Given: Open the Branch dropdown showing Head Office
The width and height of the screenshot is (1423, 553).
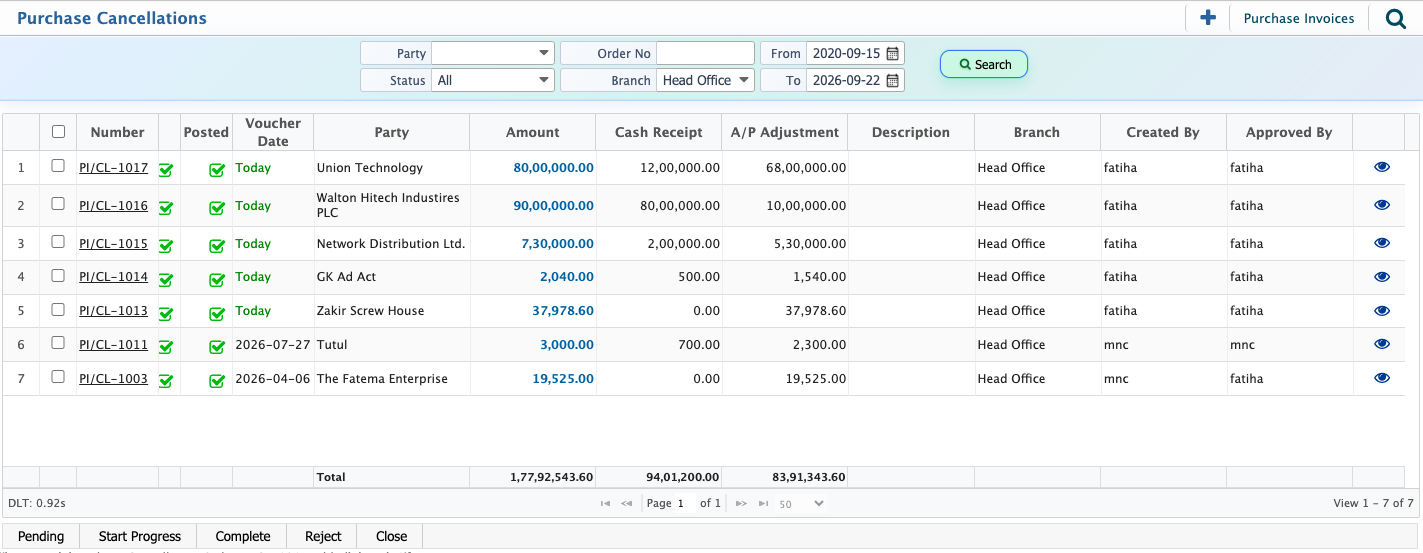Looking at the screenshot, I should pyautogui.click(x=705, y=80).
